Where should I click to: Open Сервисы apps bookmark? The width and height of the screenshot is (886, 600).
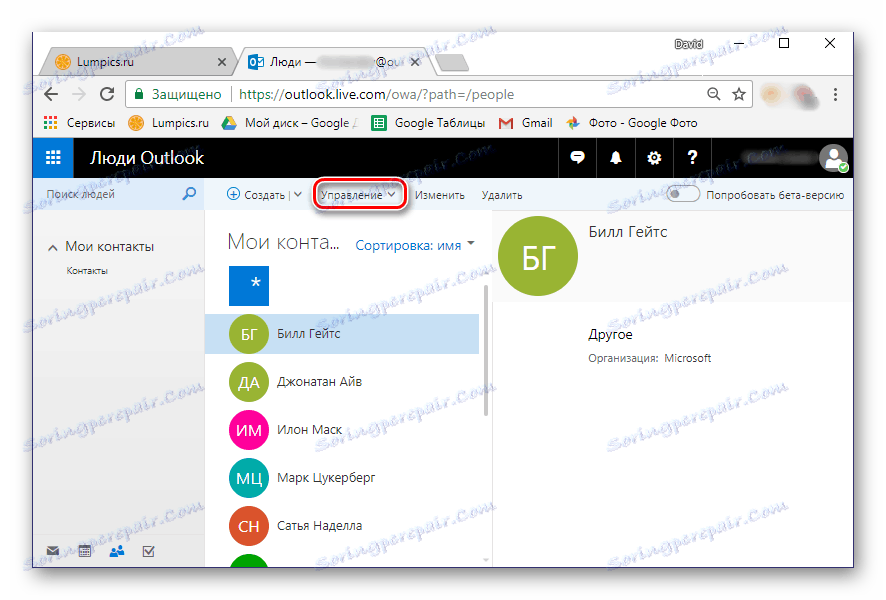tap(79, 123)
